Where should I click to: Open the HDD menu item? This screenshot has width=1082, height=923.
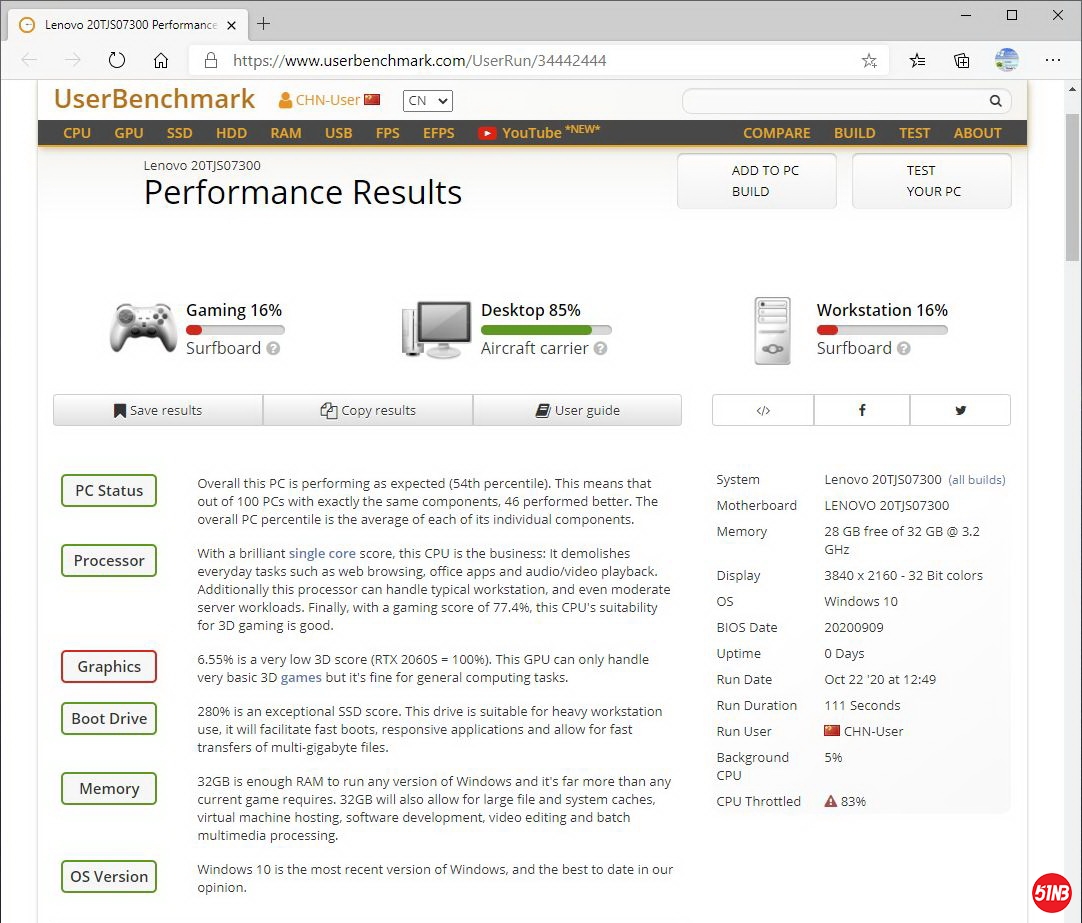pyautogui.click(x=231, y=133)
